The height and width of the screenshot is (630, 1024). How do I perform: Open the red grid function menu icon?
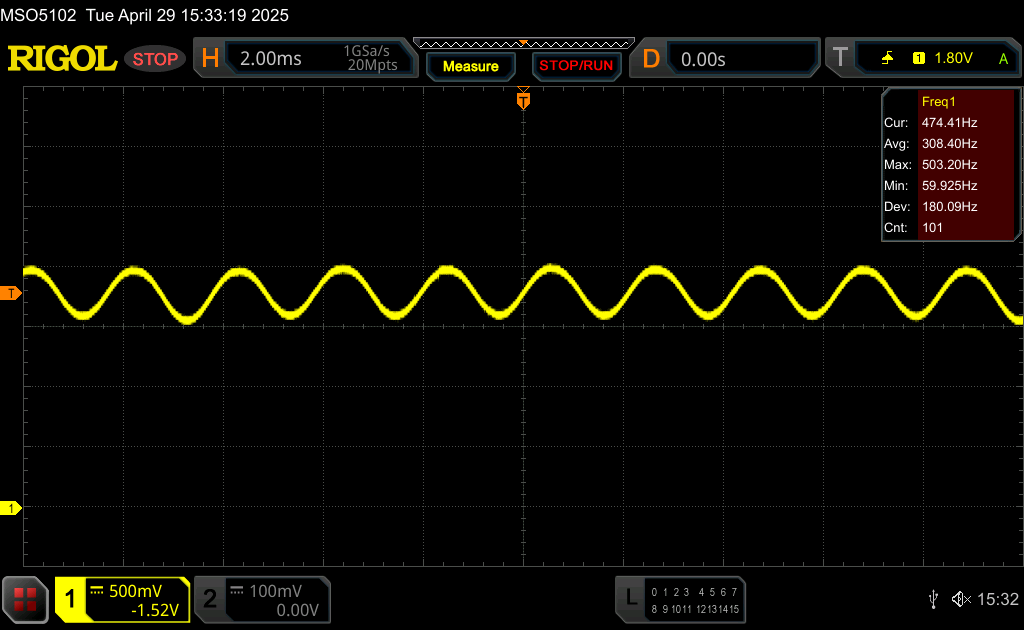point(26,599)
